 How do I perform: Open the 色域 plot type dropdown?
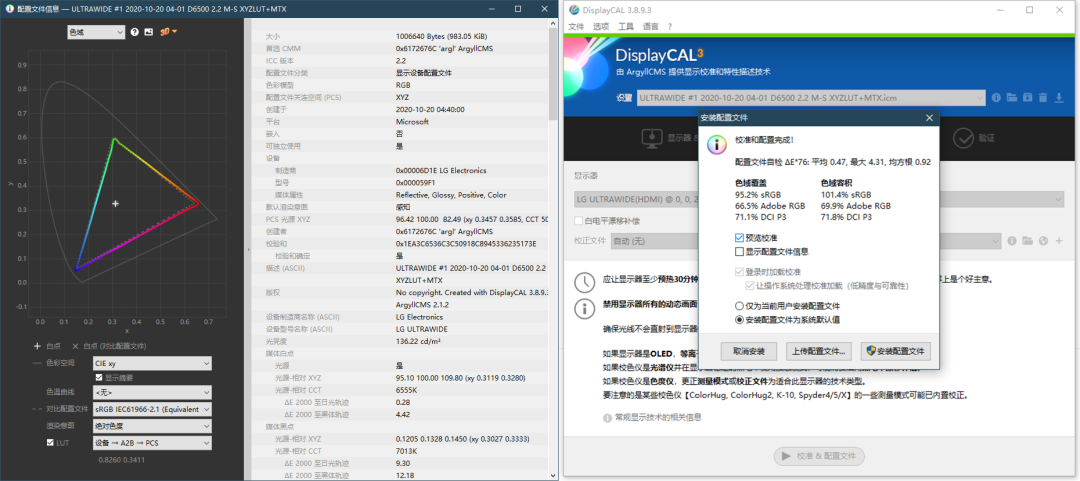[x=96, y=32]
